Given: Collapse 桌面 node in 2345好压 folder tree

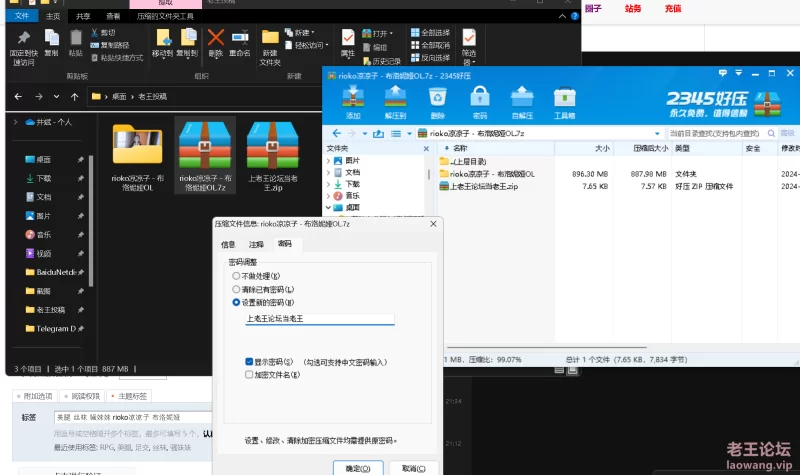Looking at the screenshot, I should coord(329,208).
